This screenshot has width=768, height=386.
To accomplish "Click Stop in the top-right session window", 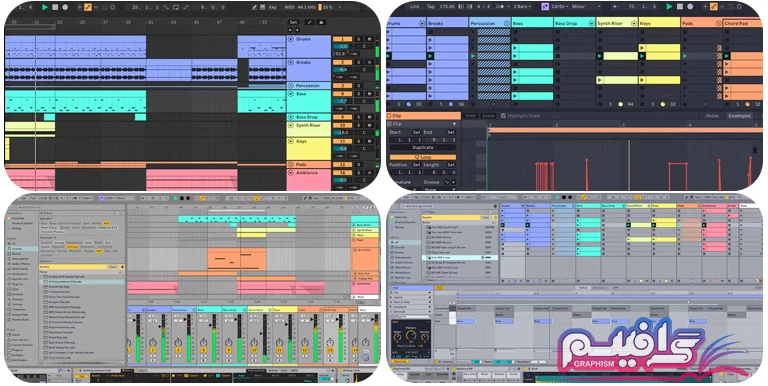I will (x=680, y=6).
